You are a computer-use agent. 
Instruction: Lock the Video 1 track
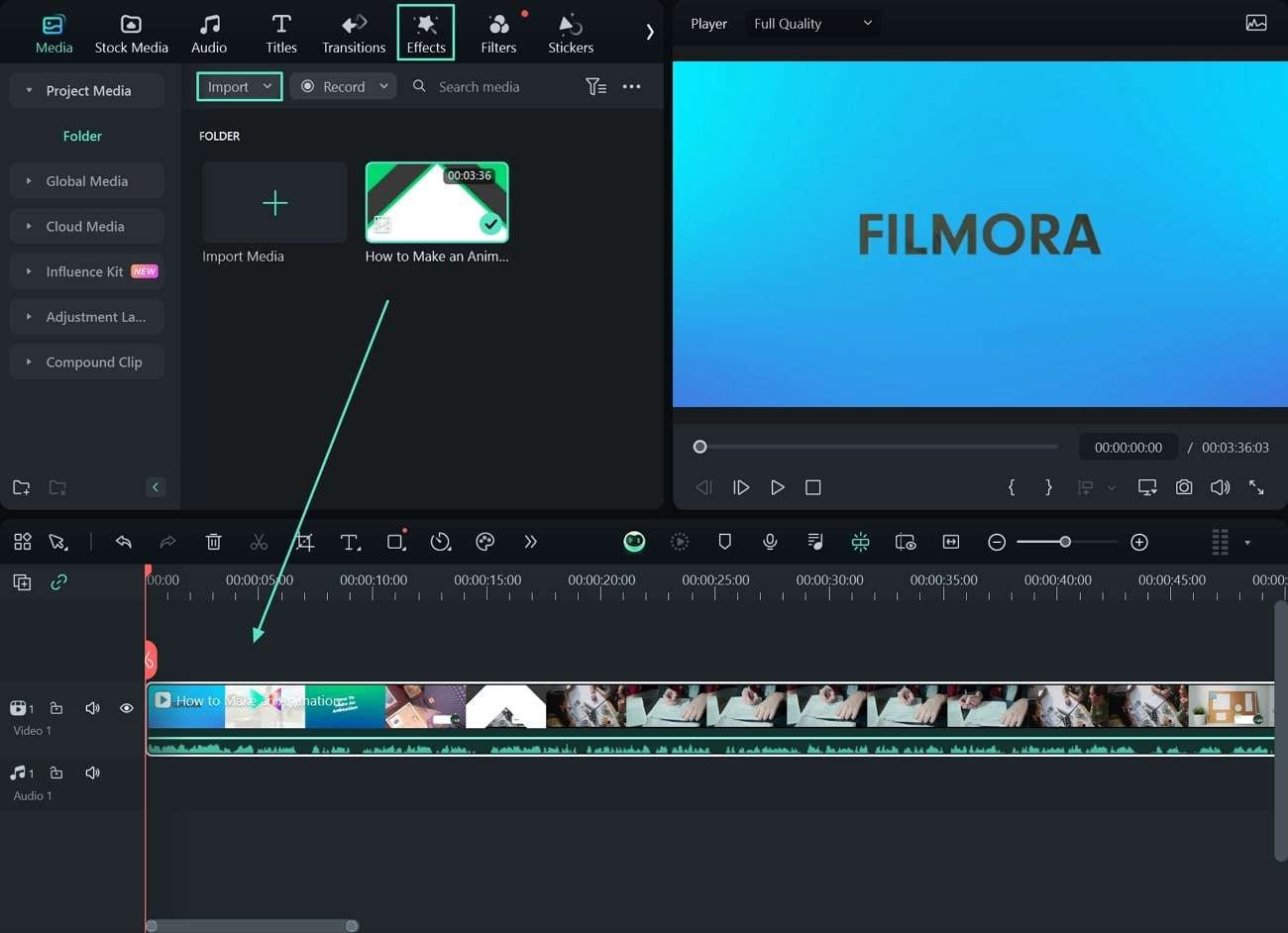click(x=56, y=708)
